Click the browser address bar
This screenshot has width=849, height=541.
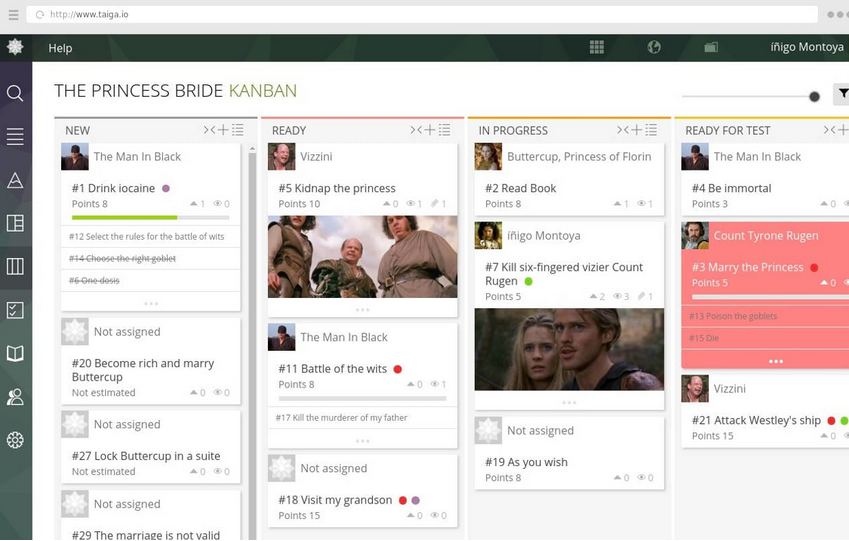pyautogui.click(x=422, y=15)
